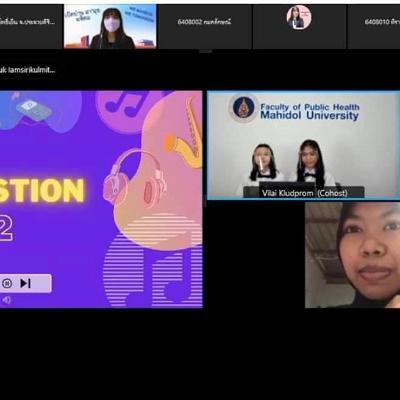400x400 pixels.
Task: Select the close-up webcam video tile
Action: click(x=352, y=255)
